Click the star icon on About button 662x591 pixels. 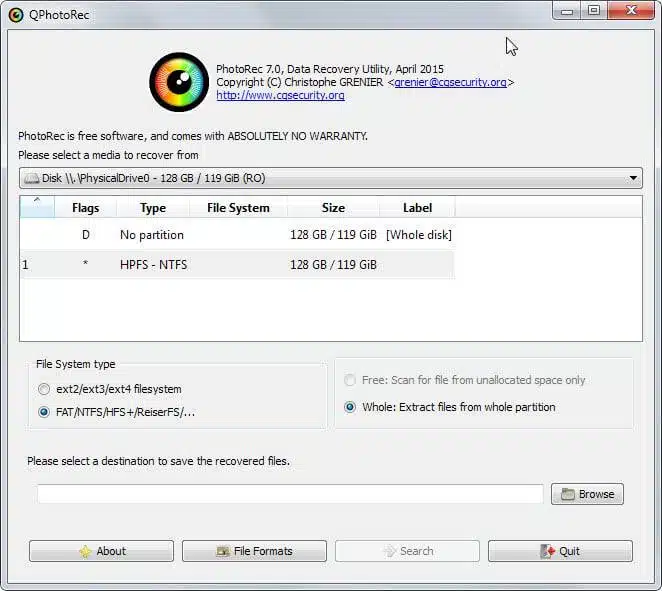point(85,551)
